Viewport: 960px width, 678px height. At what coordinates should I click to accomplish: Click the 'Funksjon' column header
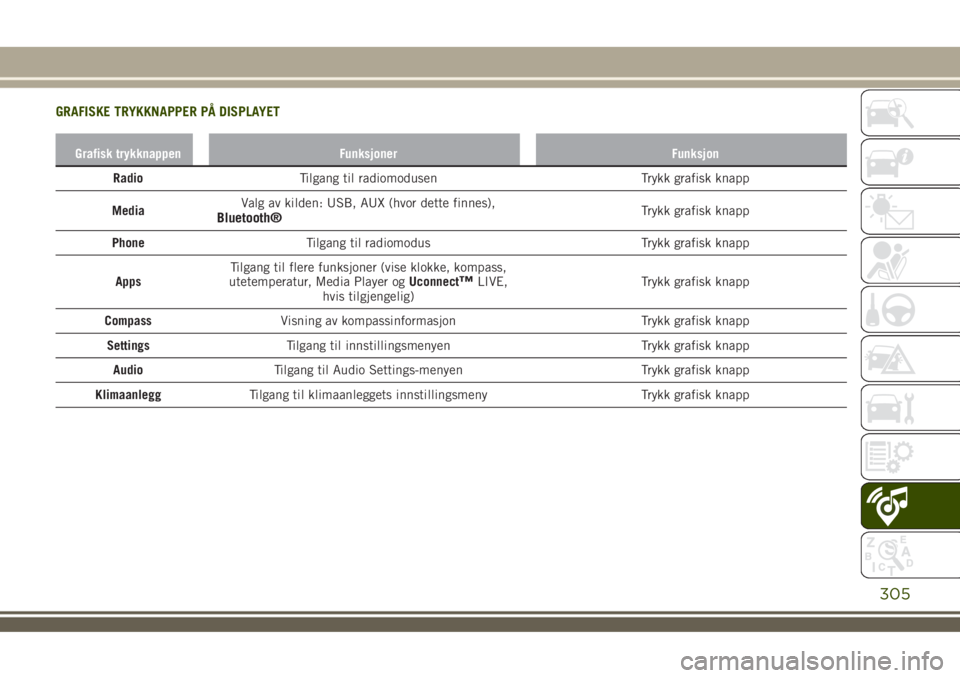pos(691,149)
